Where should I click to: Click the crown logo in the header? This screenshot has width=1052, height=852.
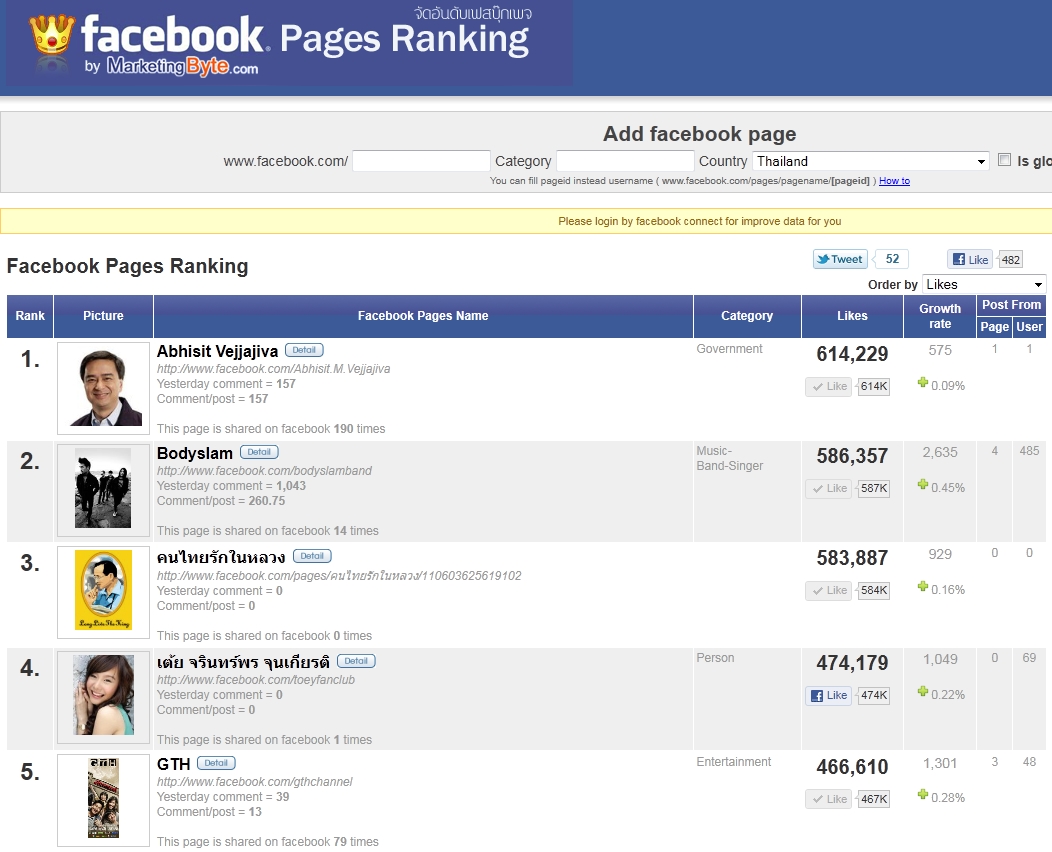pos(52,35)
